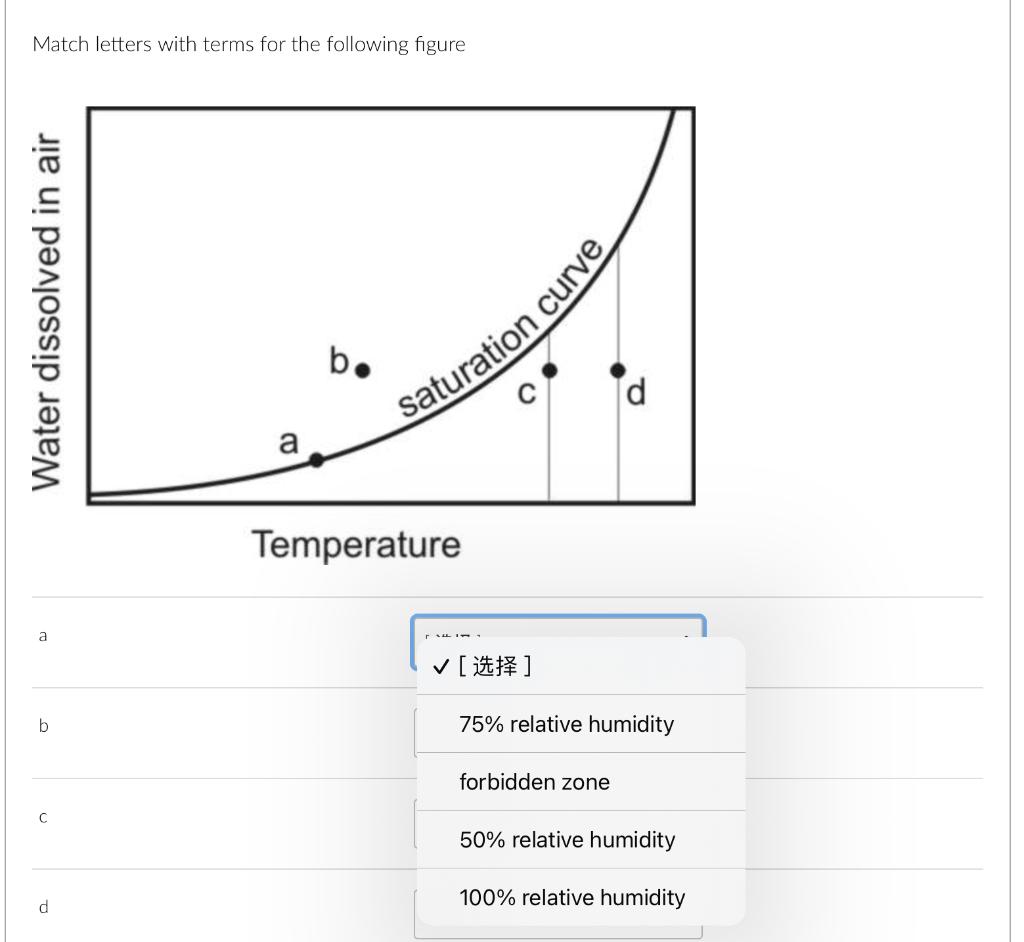Screen dimensions: 1024x942
Task: Open the answer dropdown for row c
Action: click(558, 822)
